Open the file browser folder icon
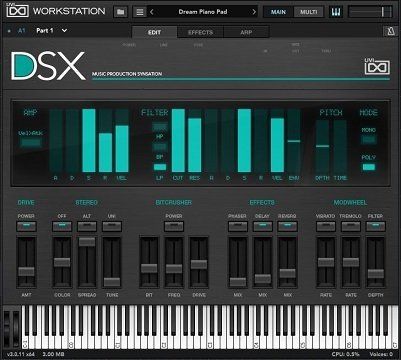Image resolution: width=401 pixels, height=360 pixels. click(x=121, y=12)
